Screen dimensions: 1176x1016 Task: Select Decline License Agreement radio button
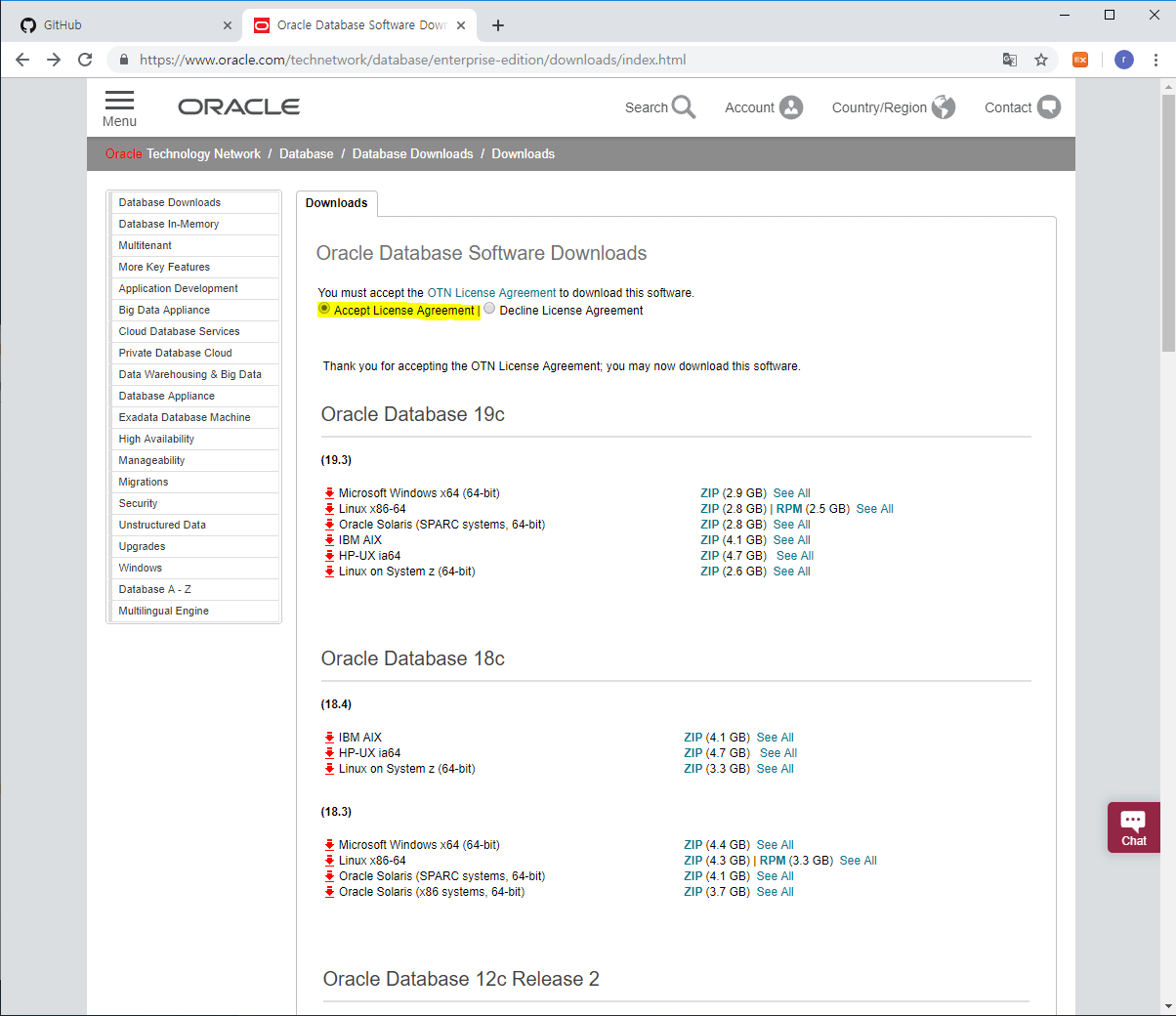pyautogui.click(x=489, y=309)
